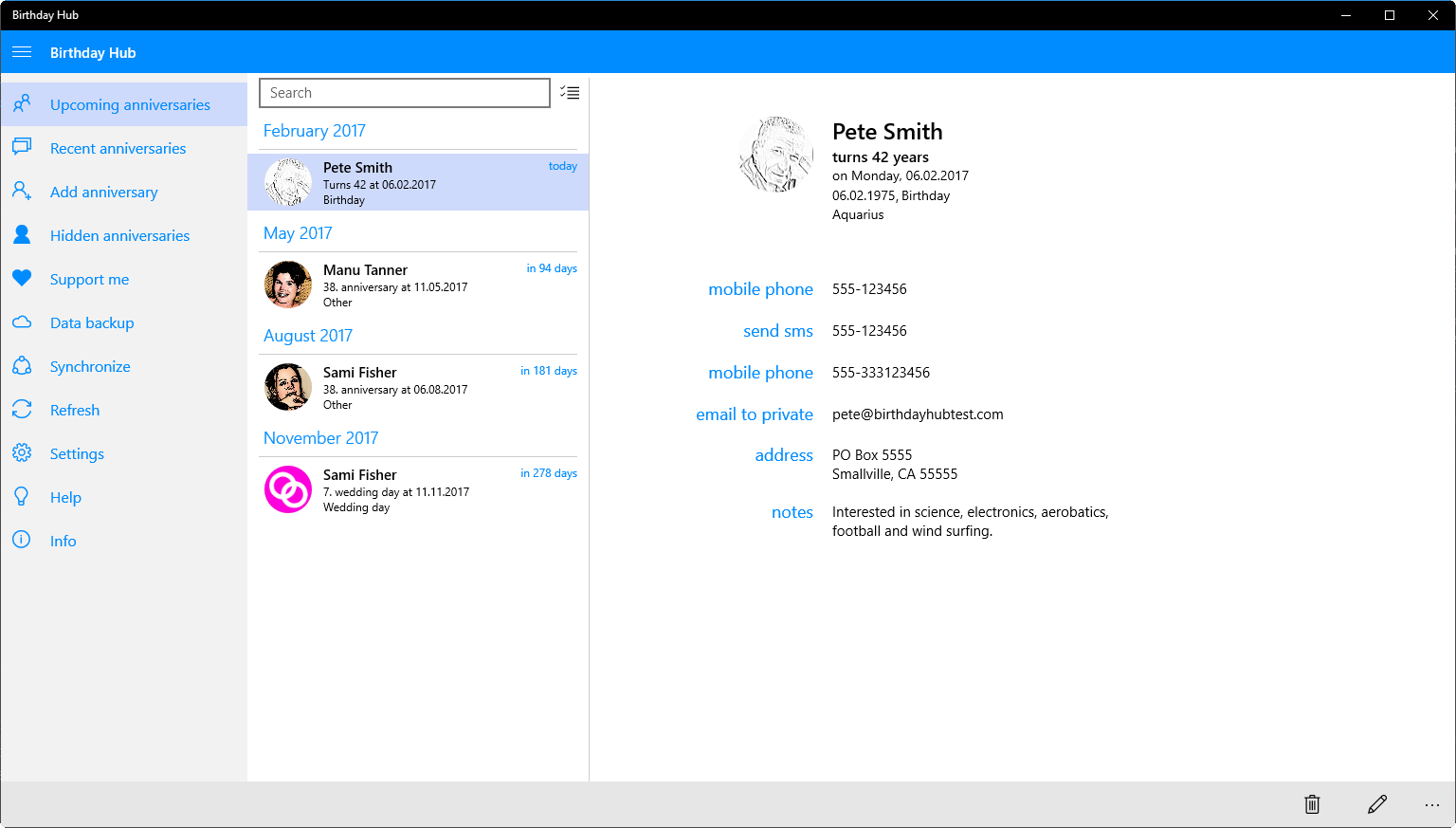Edit anniversary with the pencil icon
This screenshot has width=1456, height=828.
tap(1377, 804)
